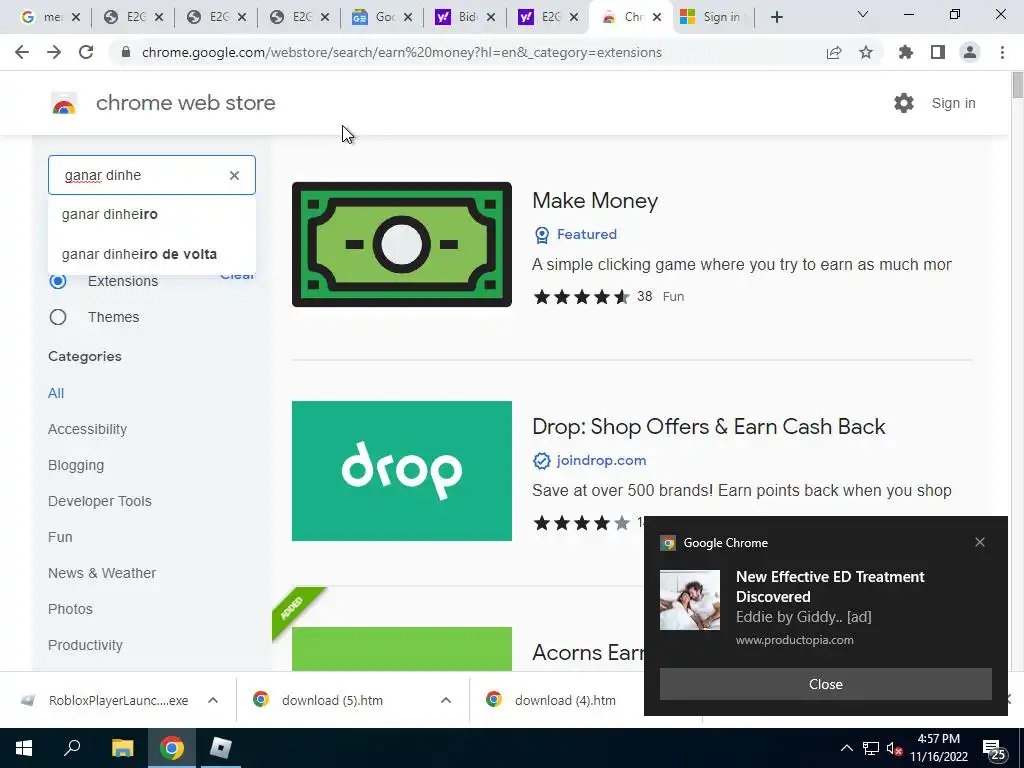
Task: Show hidden system tray icons
Action: tap(846, 748)
